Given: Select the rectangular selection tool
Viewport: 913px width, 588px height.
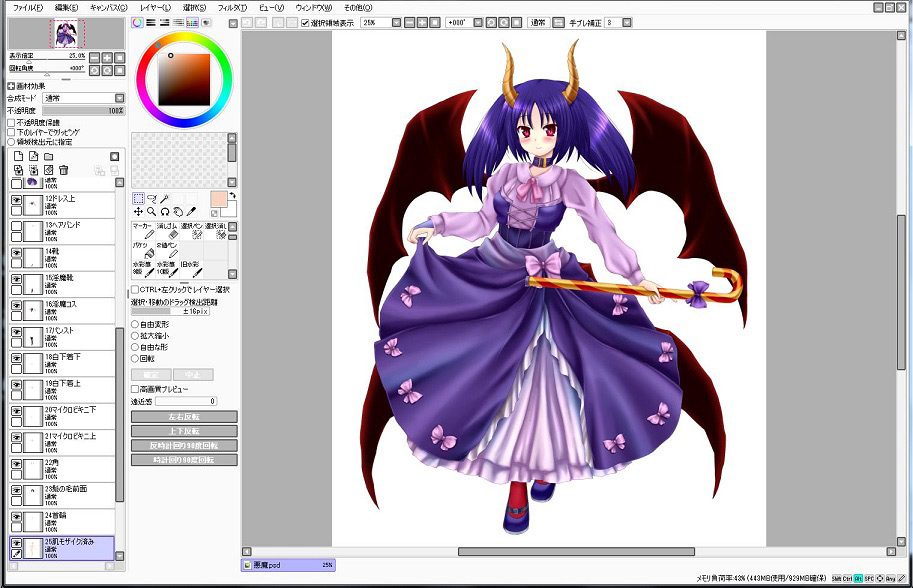Looking at the screenshot, I should 138,198.
